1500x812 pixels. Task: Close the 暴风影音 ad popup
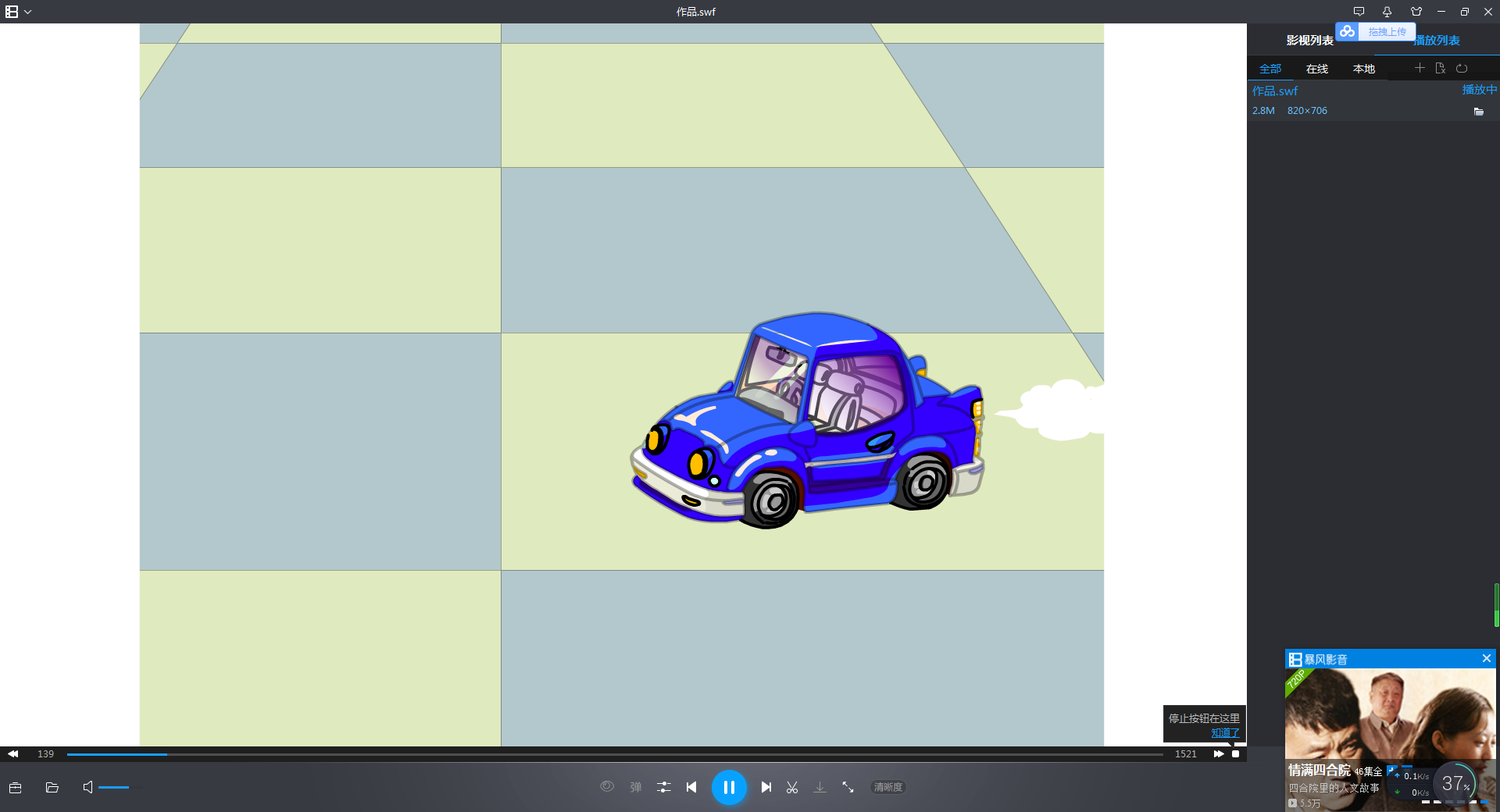tap(1487, 658)
